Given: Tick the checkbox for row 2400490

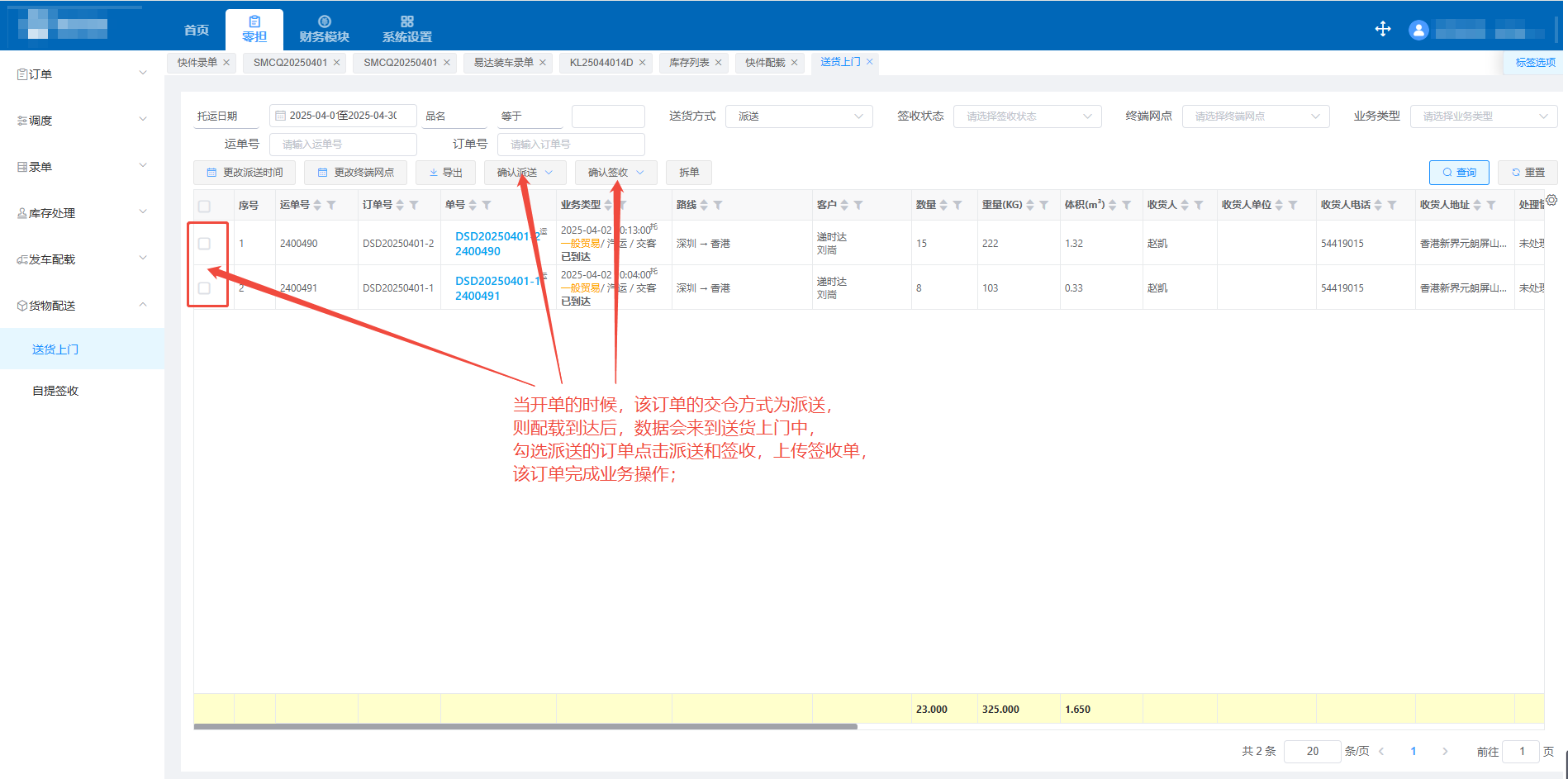Looking at the screenshot, I should pos(204,244).
